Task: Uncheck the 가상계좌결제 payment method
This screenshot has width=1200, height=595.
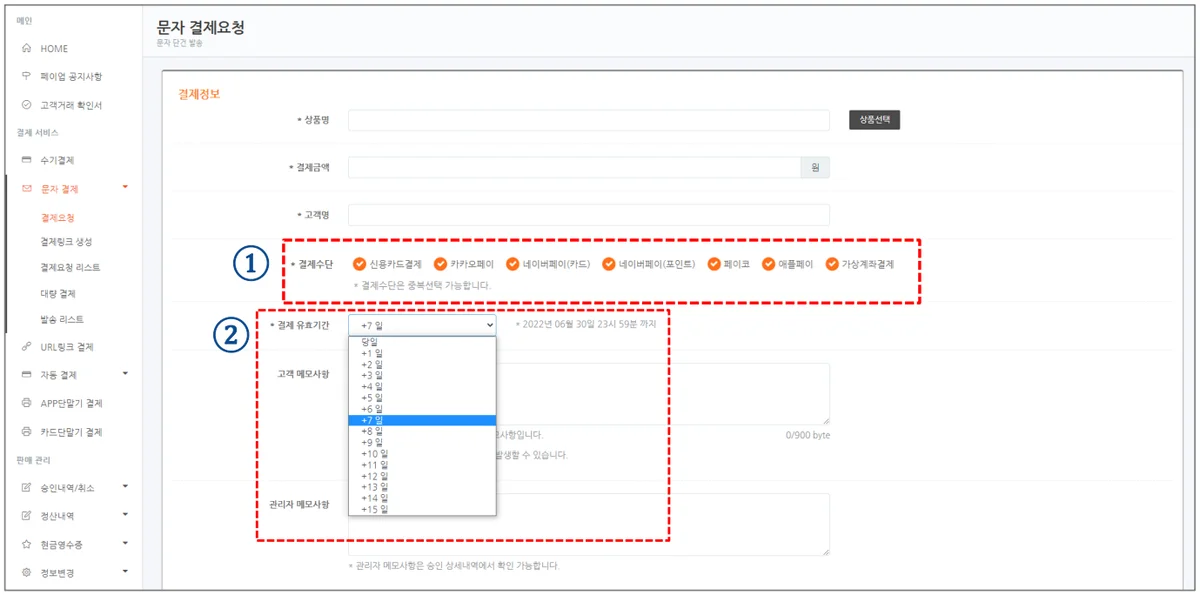Action: tap(832, 264)
